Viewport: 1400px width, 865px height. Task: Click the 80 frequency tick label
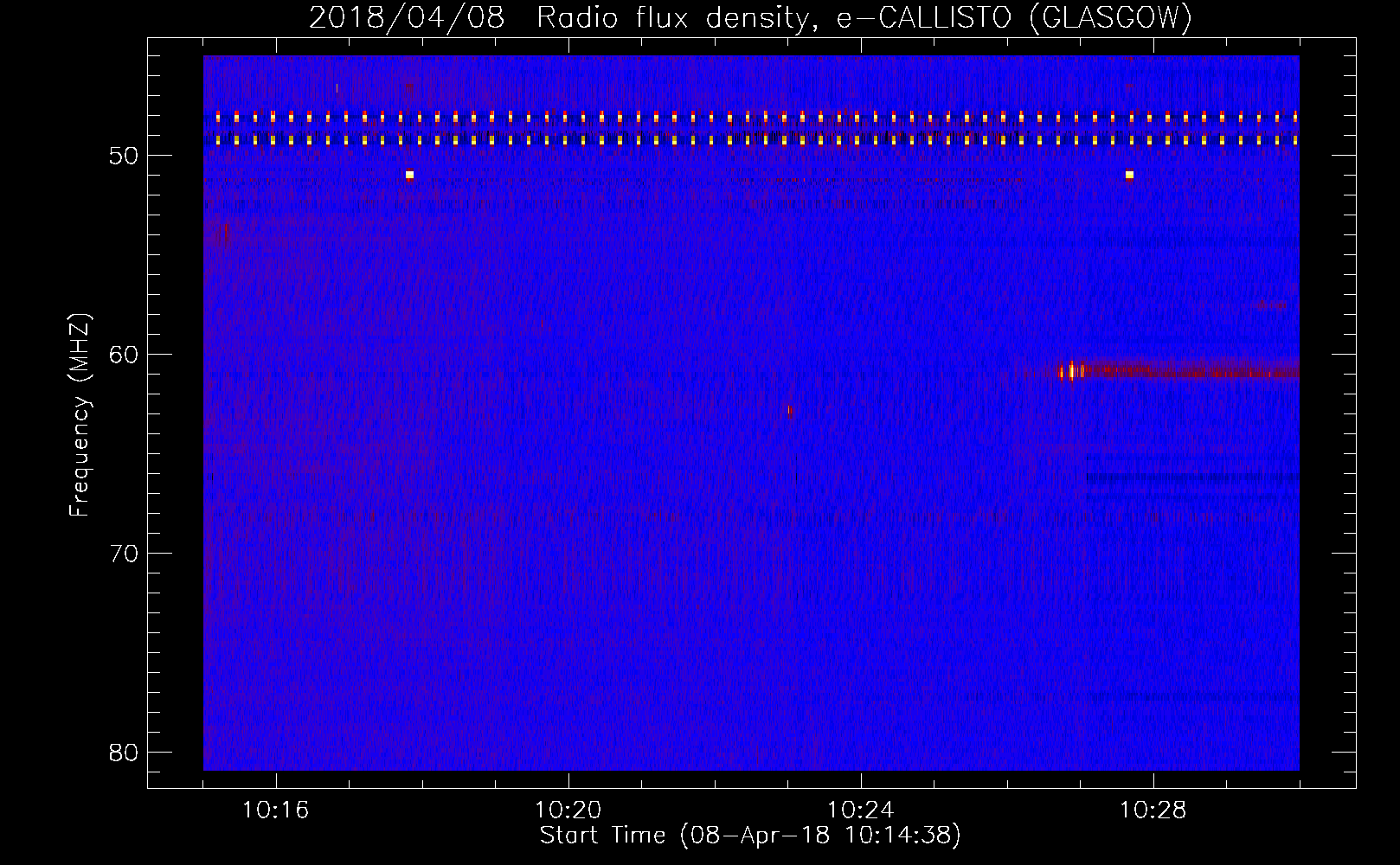(124, 753)
